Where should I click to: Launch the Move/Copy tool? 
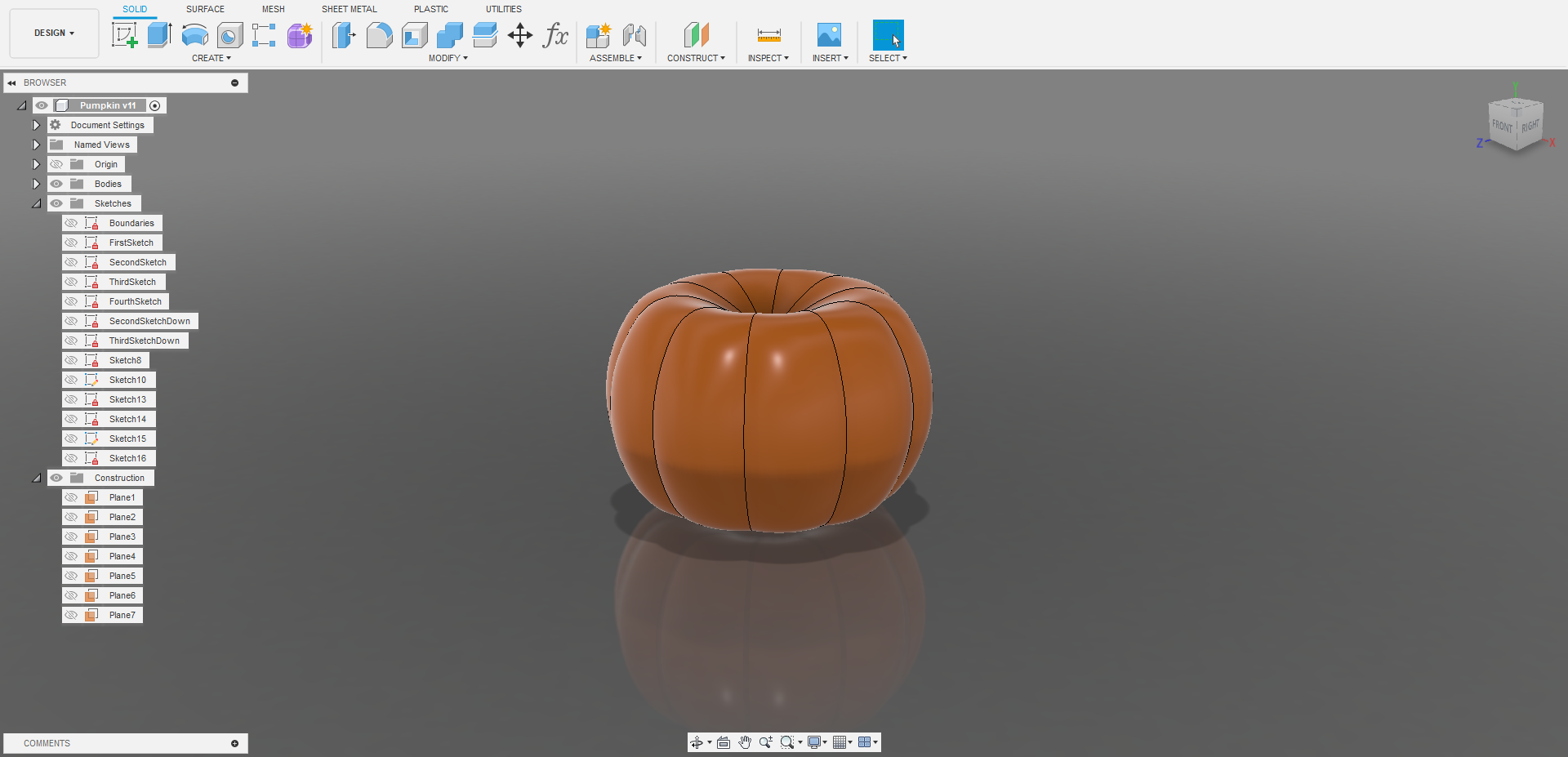pyautogui.click(x=520, y=35)
